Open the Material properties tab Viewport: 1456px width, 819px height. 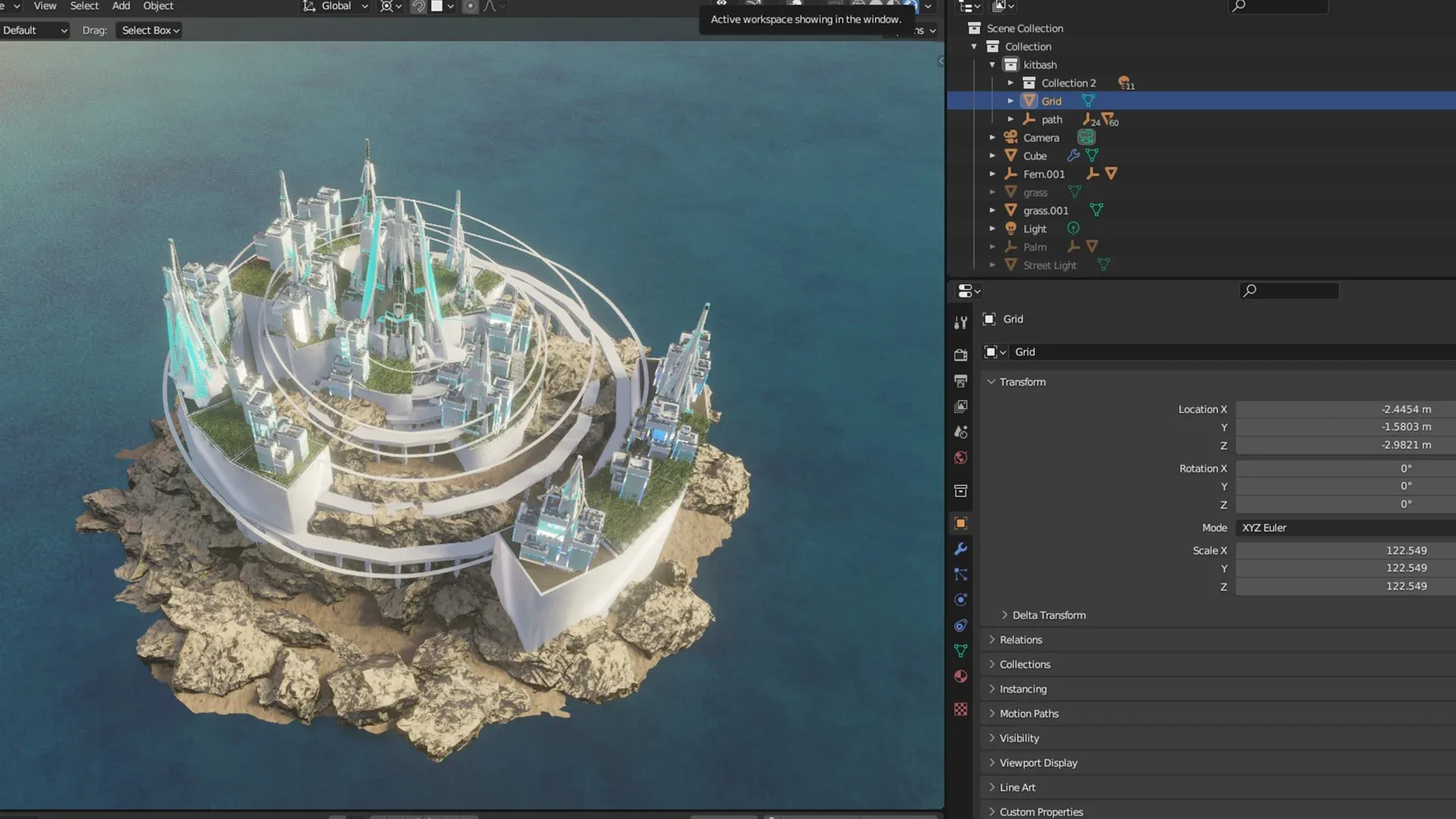[x=961, y=676]
